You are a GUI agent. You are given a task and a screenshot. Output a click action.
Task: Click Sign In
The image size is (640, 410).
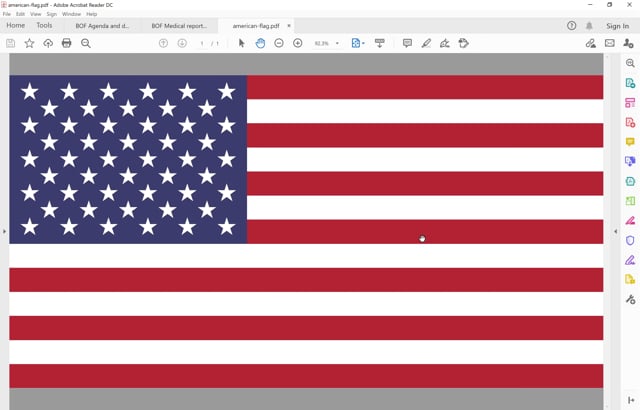pos(617,26)
